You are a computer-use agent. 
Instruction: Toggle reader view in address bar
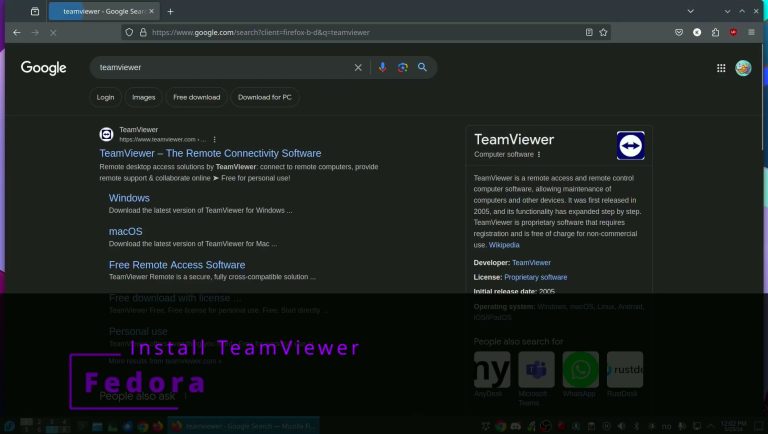point(589,32)
